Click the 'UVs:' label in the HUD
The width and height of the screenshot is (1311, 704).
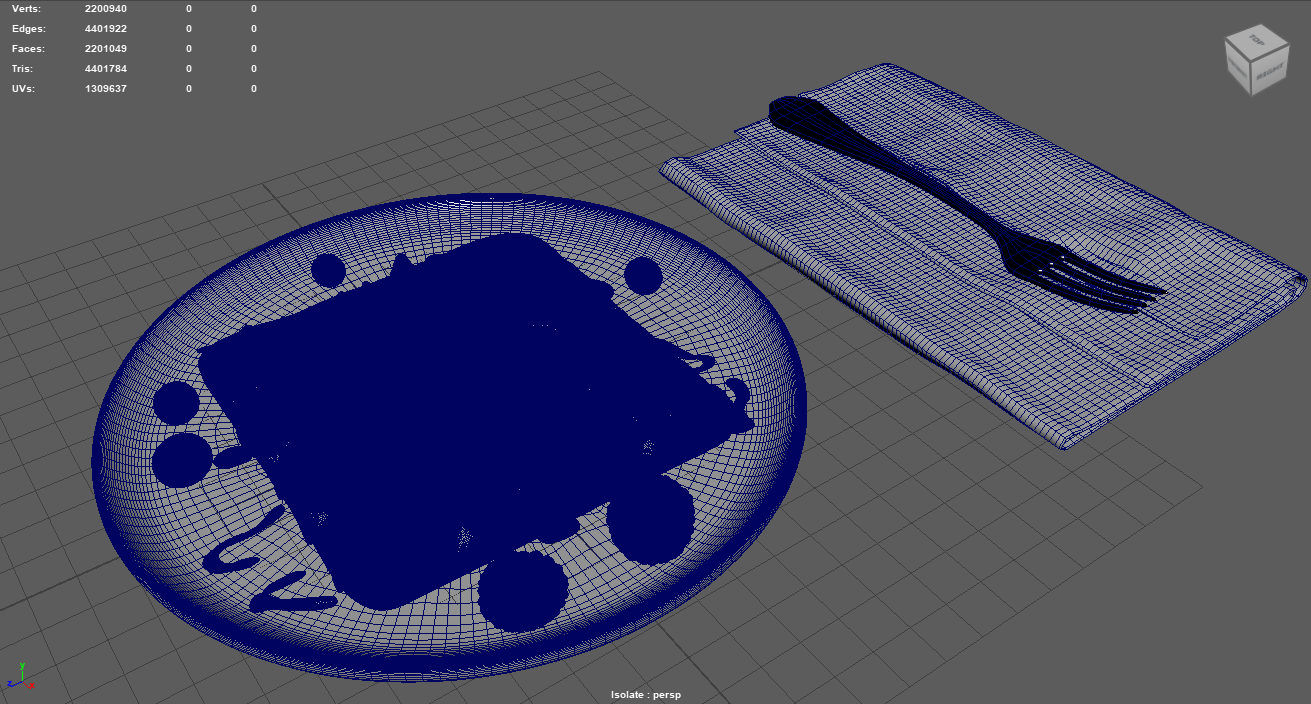click(25, 89)
